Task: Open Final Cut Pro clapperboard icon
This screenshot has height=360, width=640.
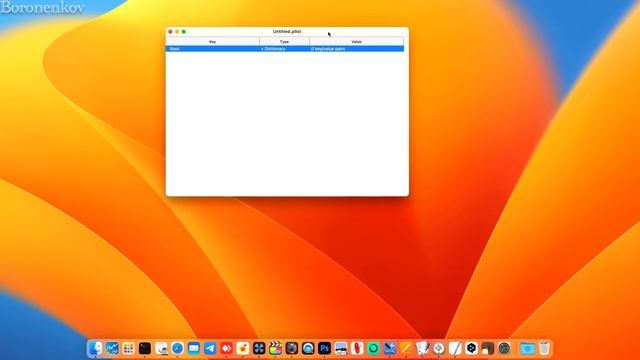Action: pyautogui.click(x=275, y=348)
